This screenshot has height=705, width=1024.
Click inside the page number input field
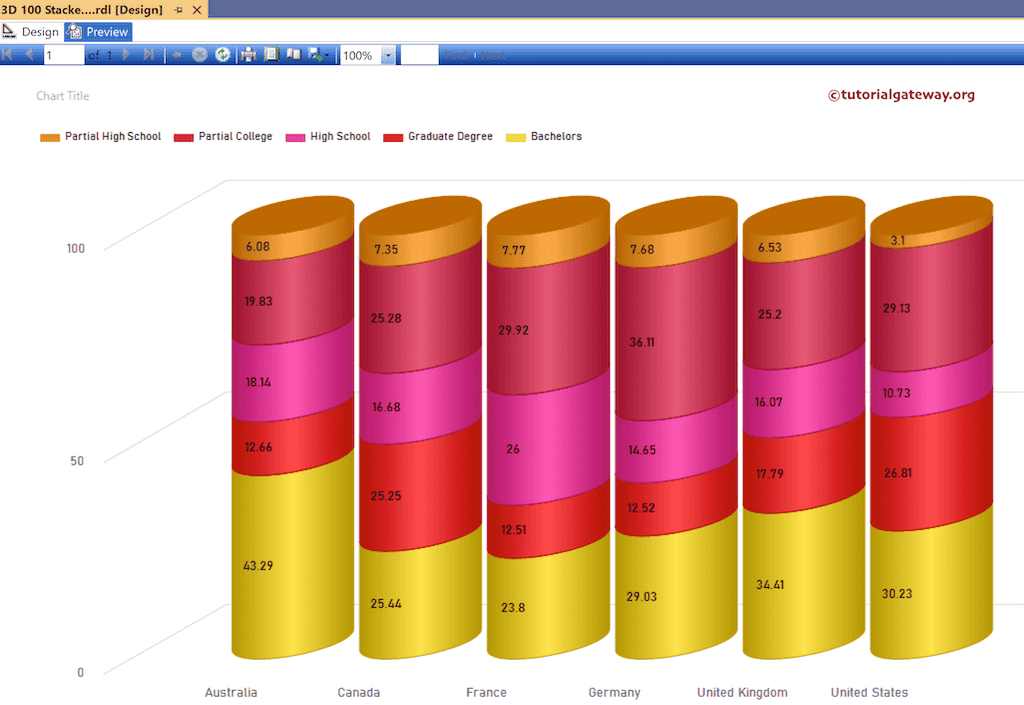point(63,54)
